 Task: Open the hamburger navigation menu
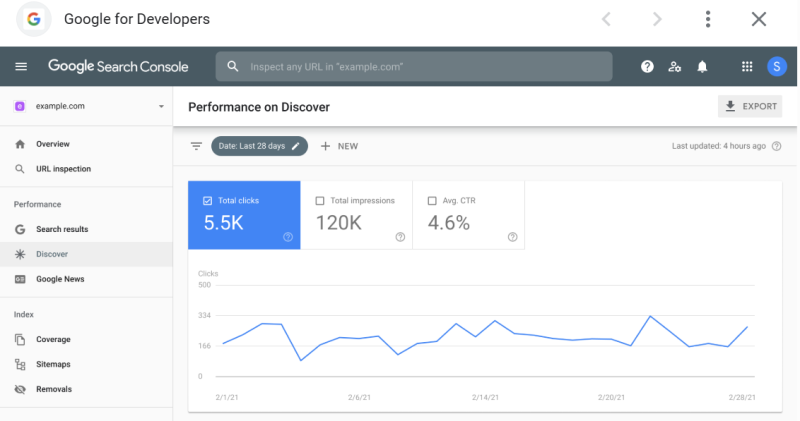(x=21, y=66)
